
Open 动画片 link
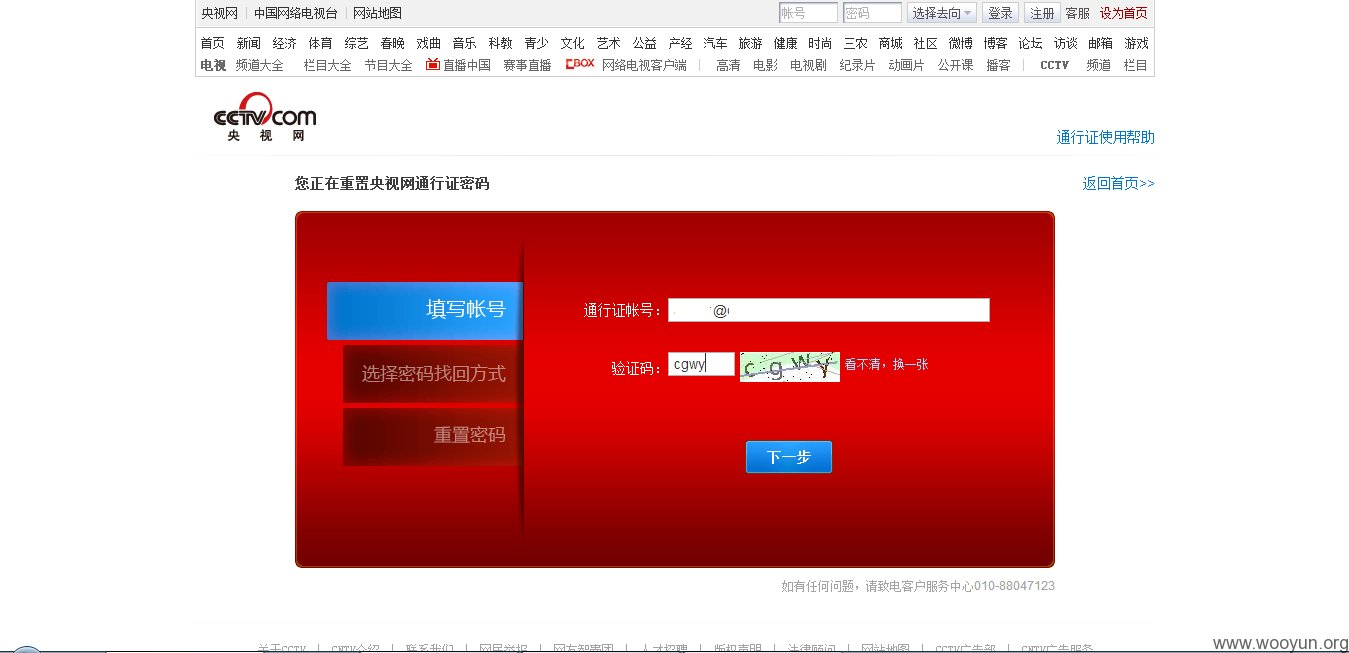[906, 65]
